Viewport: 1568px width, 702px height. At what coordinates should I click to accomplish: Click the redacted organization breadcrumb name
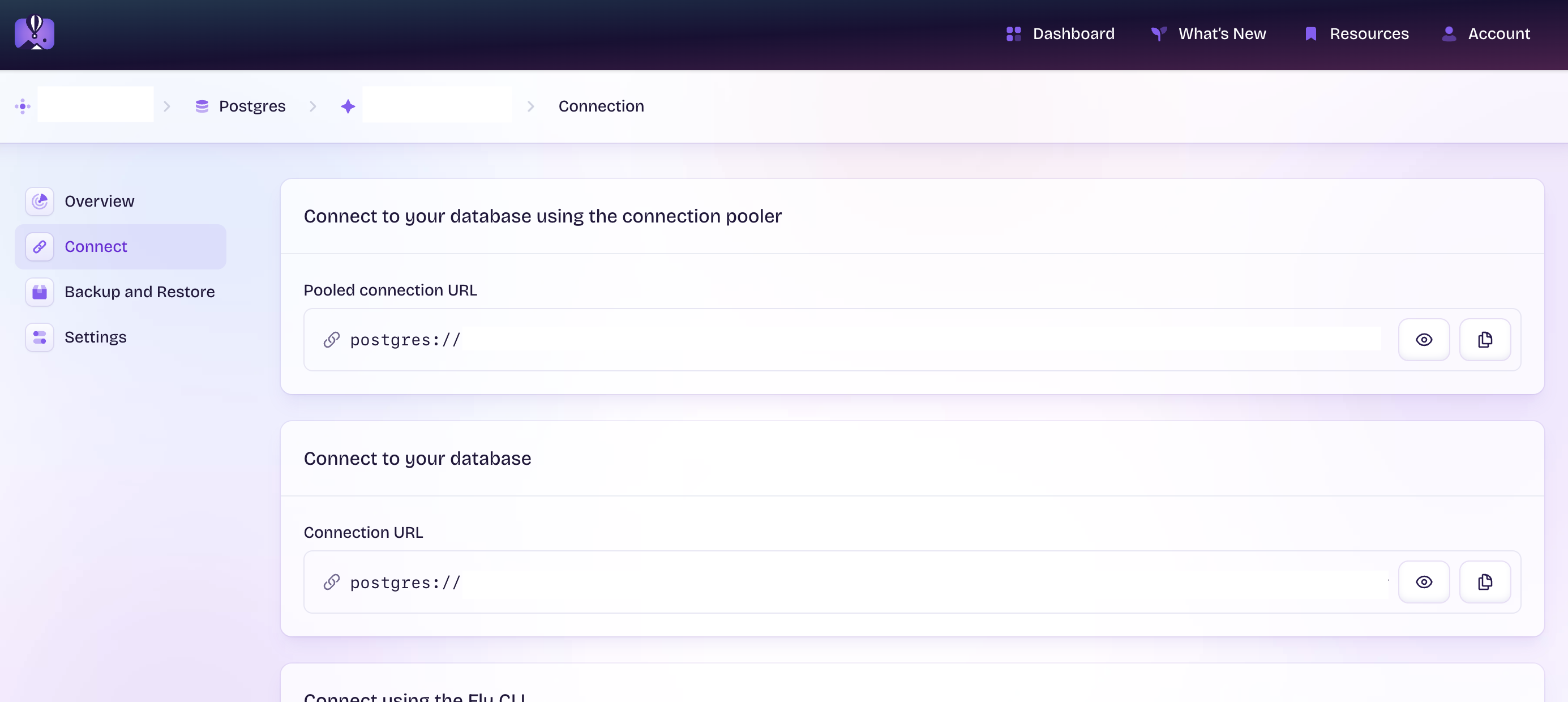coord(96,105)
